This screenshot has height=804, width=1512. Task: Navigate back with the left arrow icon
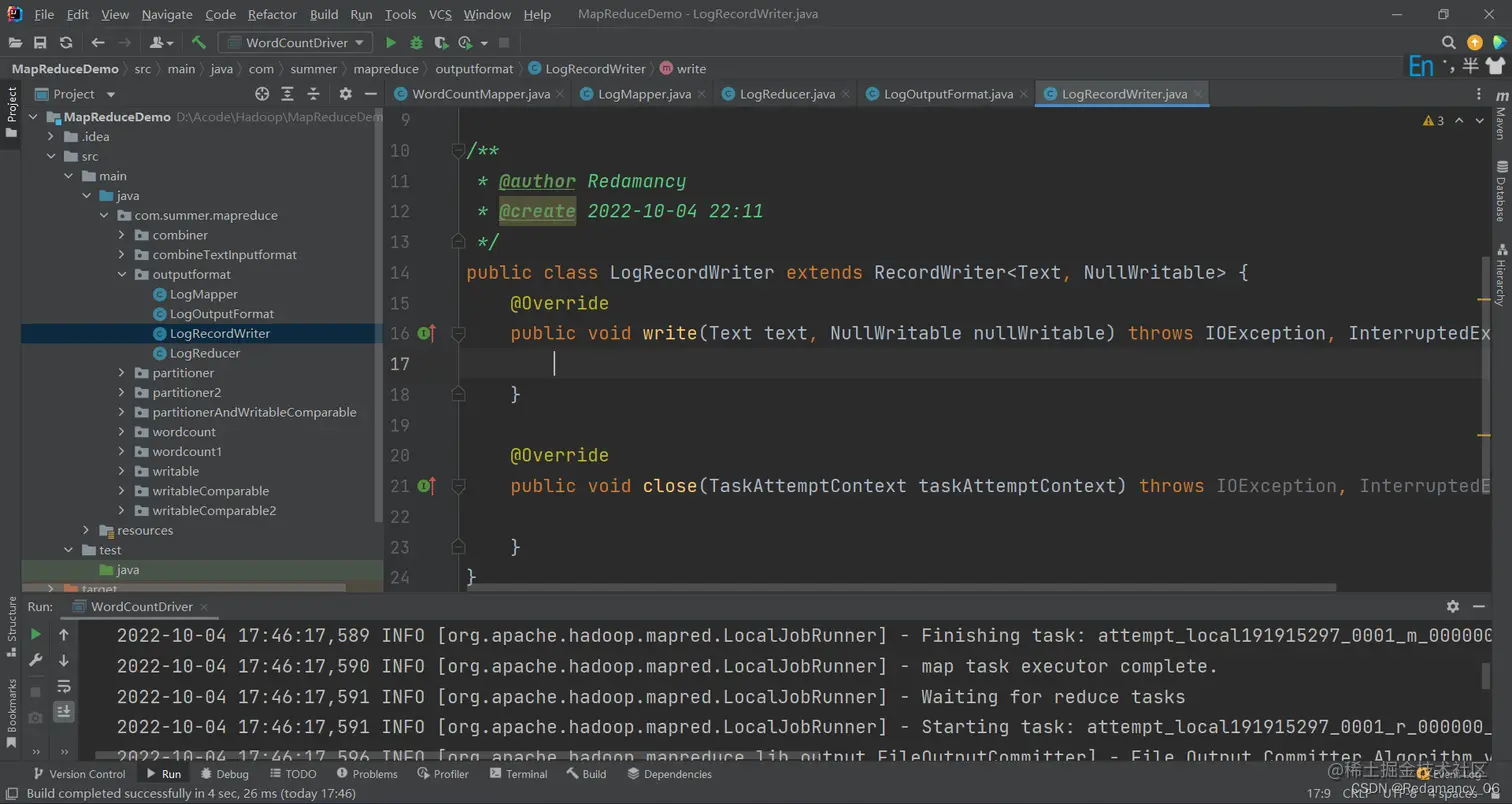tap(98, 43)
